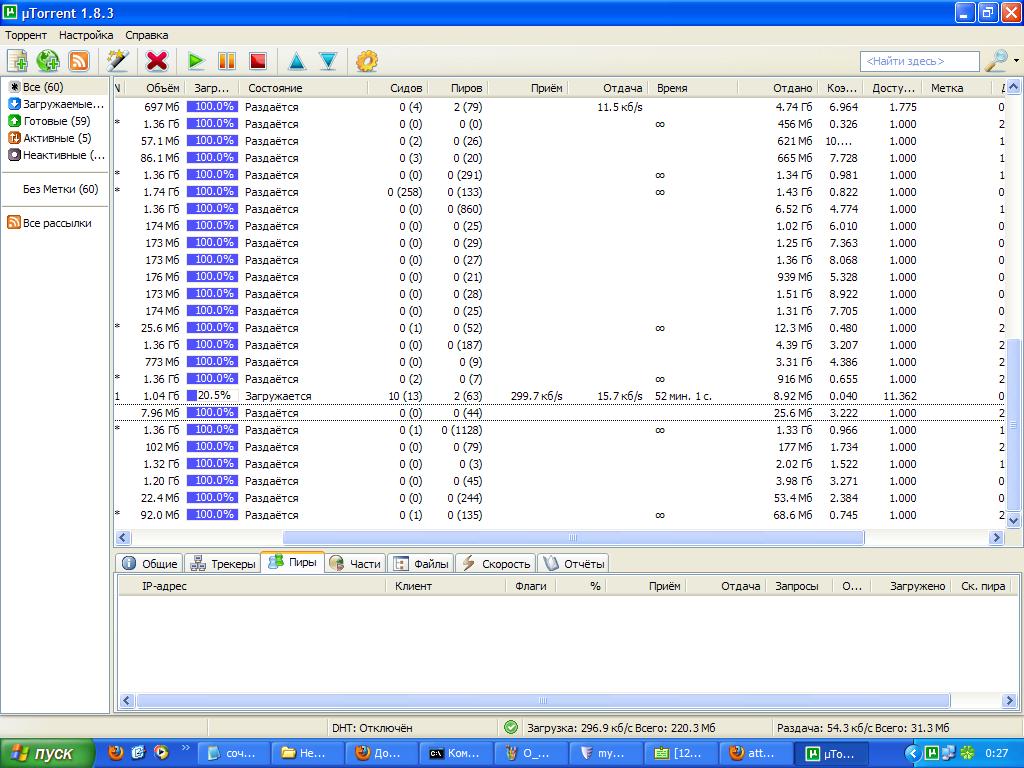Start torrent with the green play icon
Screen dimensions: 1024x768
[x=196, y=61]
